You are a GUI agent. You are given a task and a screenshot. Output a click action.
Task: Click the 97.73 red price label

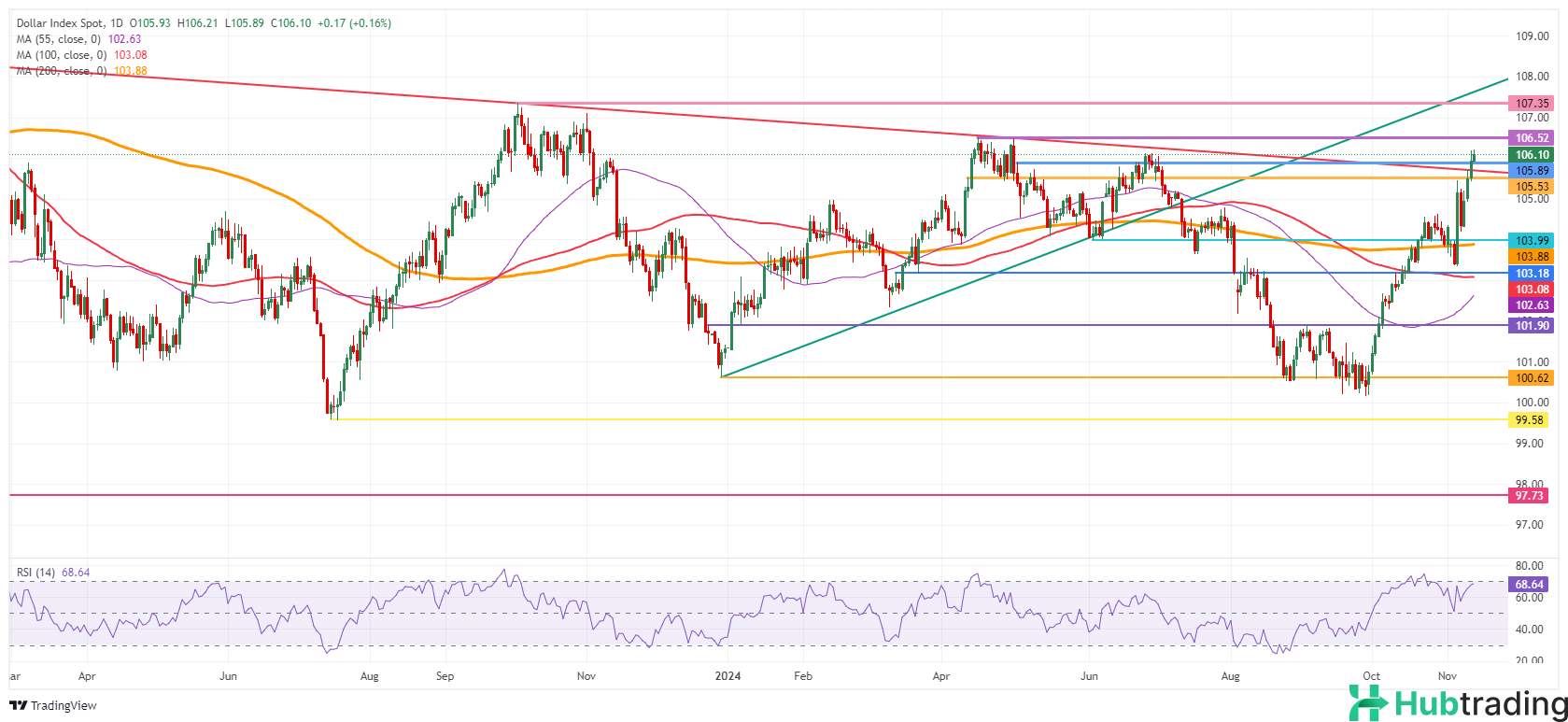[x=1533, y=496]
